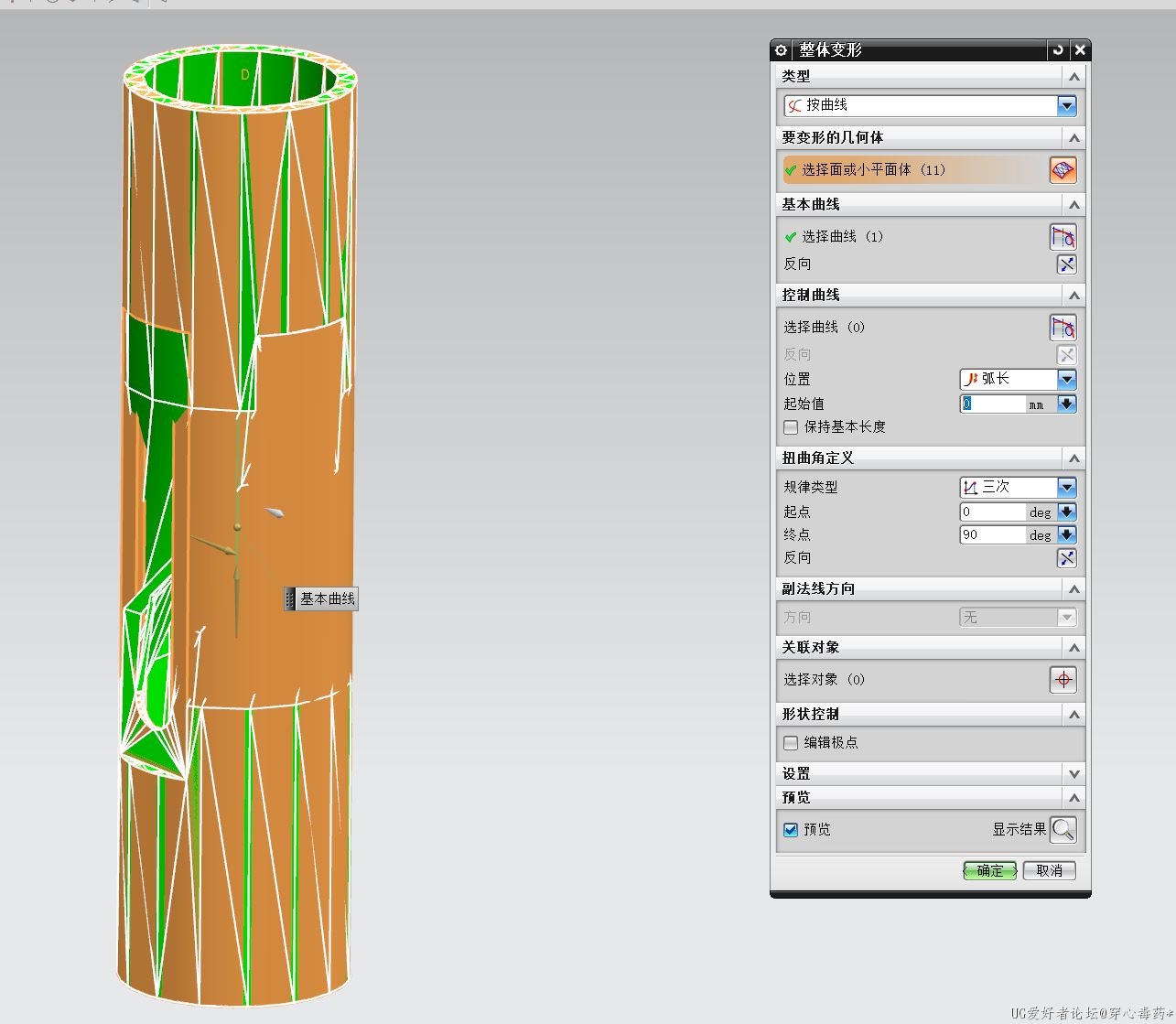Collapse the 控制曲线 section
1176x1024 pixels.
click(x=1074, y=296)
